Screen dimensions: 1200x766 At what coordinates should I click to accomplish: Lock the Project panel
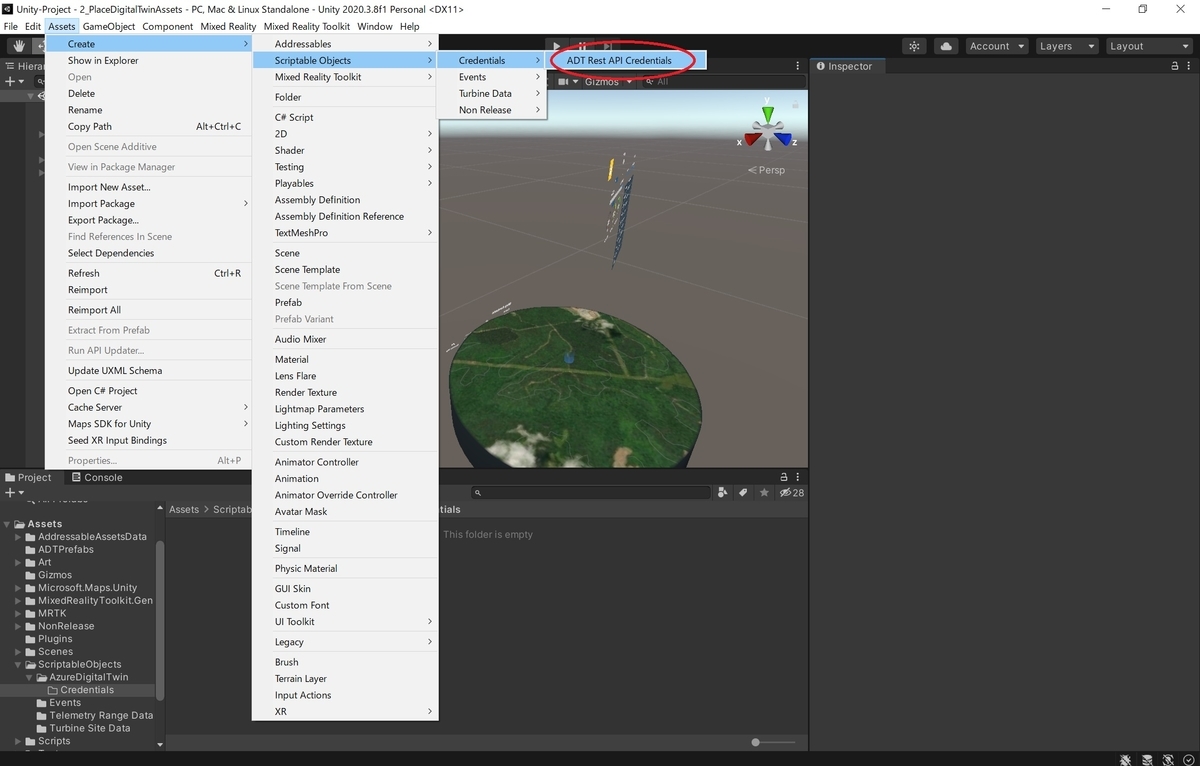(x=783, y=477)
